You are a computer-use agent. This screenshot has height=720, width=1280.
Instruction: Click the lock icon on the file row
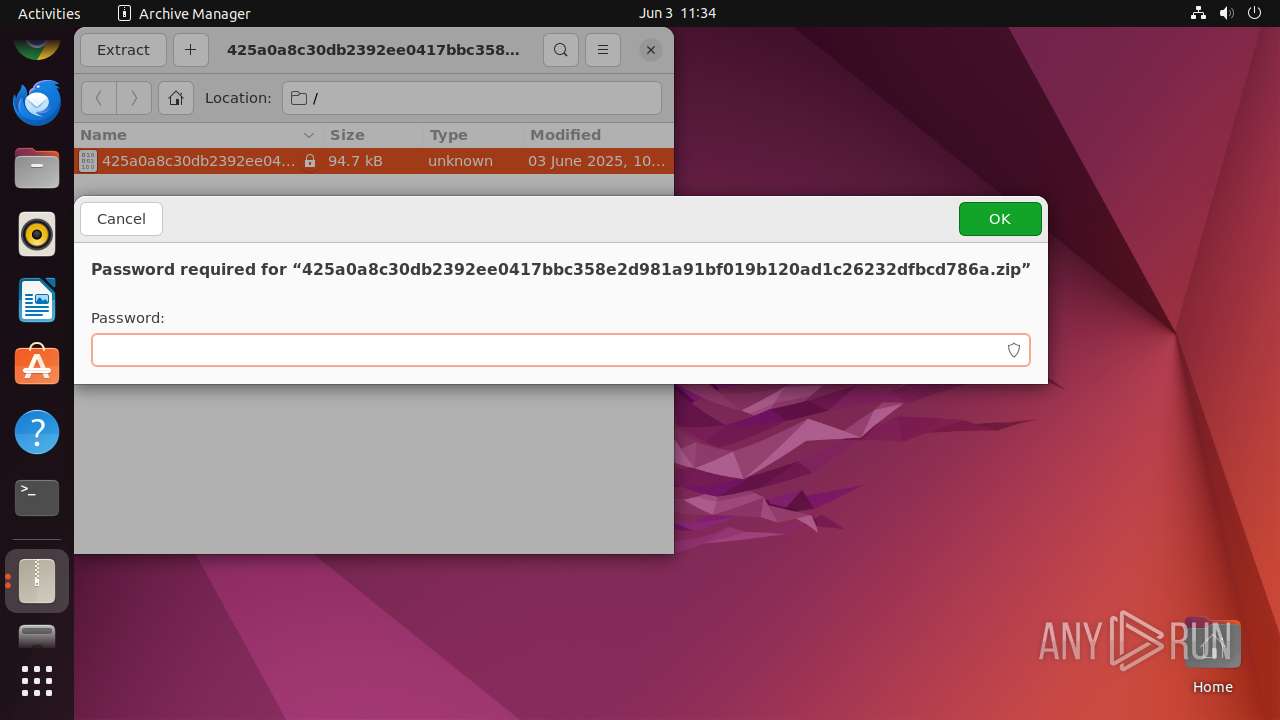(310, 161)
